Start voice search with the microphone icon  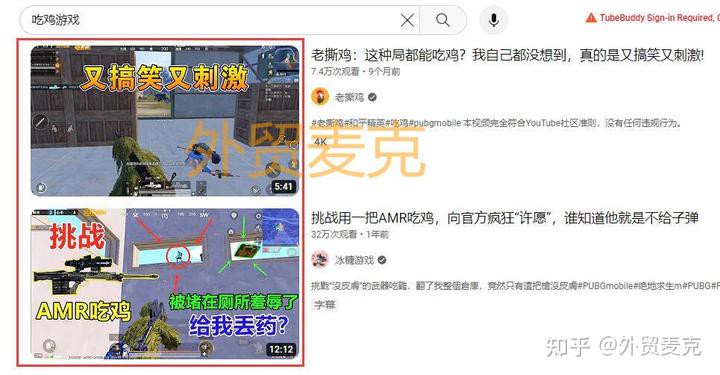[x=494, y=20]
